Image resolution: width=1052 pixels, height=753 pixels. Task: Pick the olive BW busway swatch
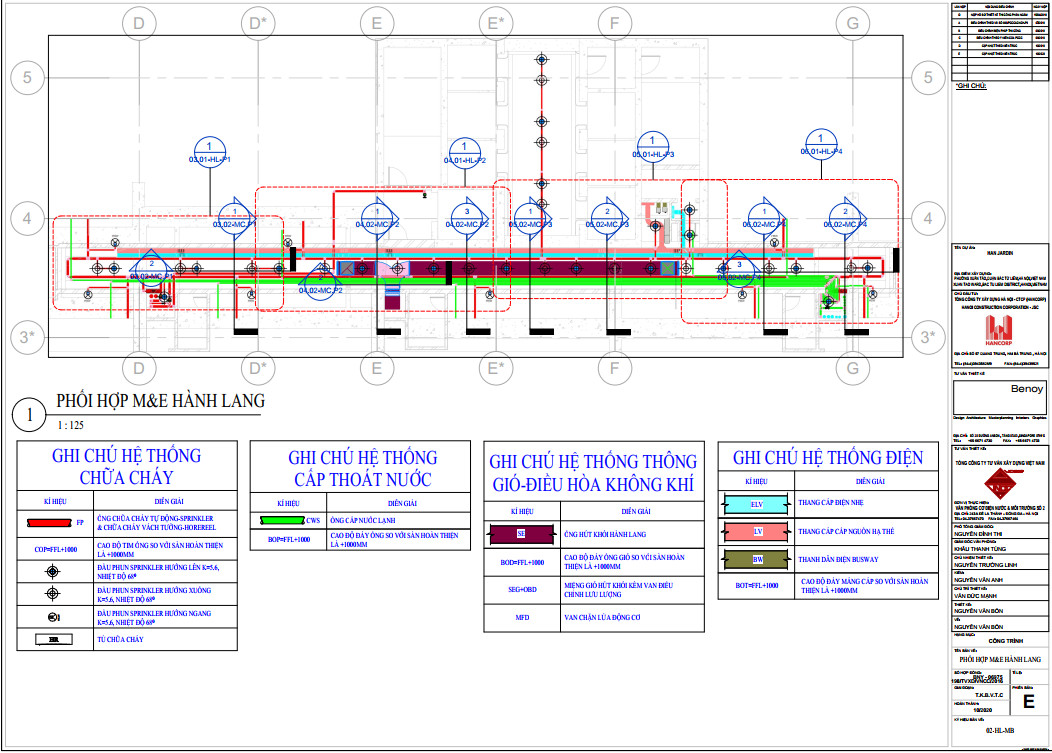click(756, 558)
